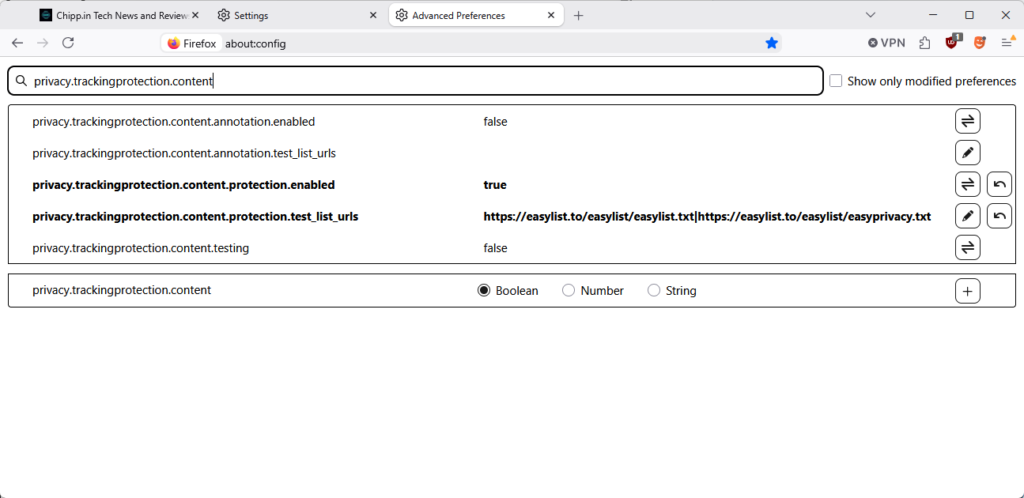Reset protection.enabled preference with the undo arrow
Screen dimensions: 1024x498
999,184
